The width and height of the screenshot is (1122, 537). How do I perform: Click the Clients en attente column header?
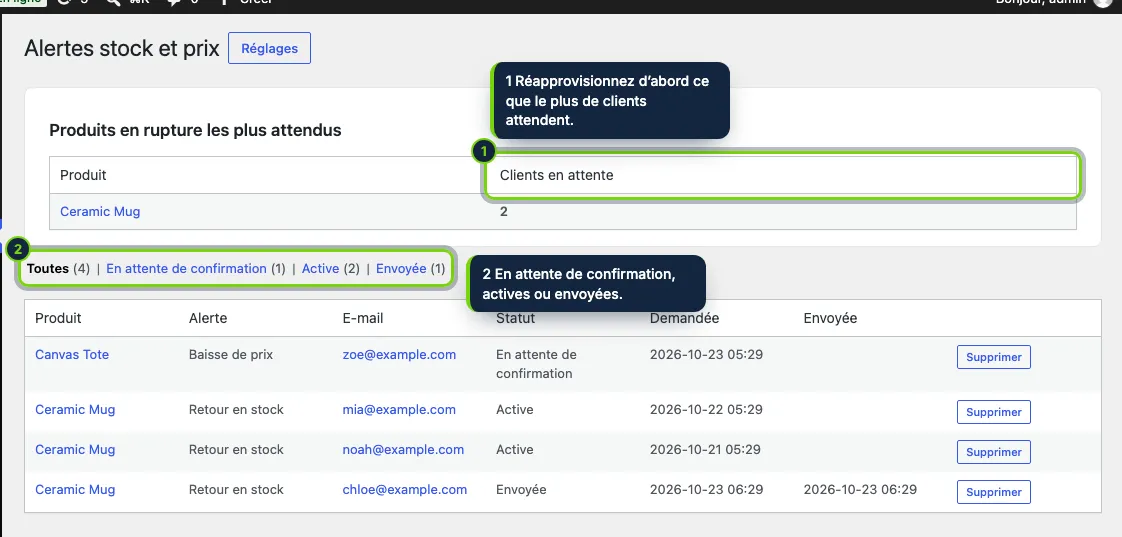point(556,175)
